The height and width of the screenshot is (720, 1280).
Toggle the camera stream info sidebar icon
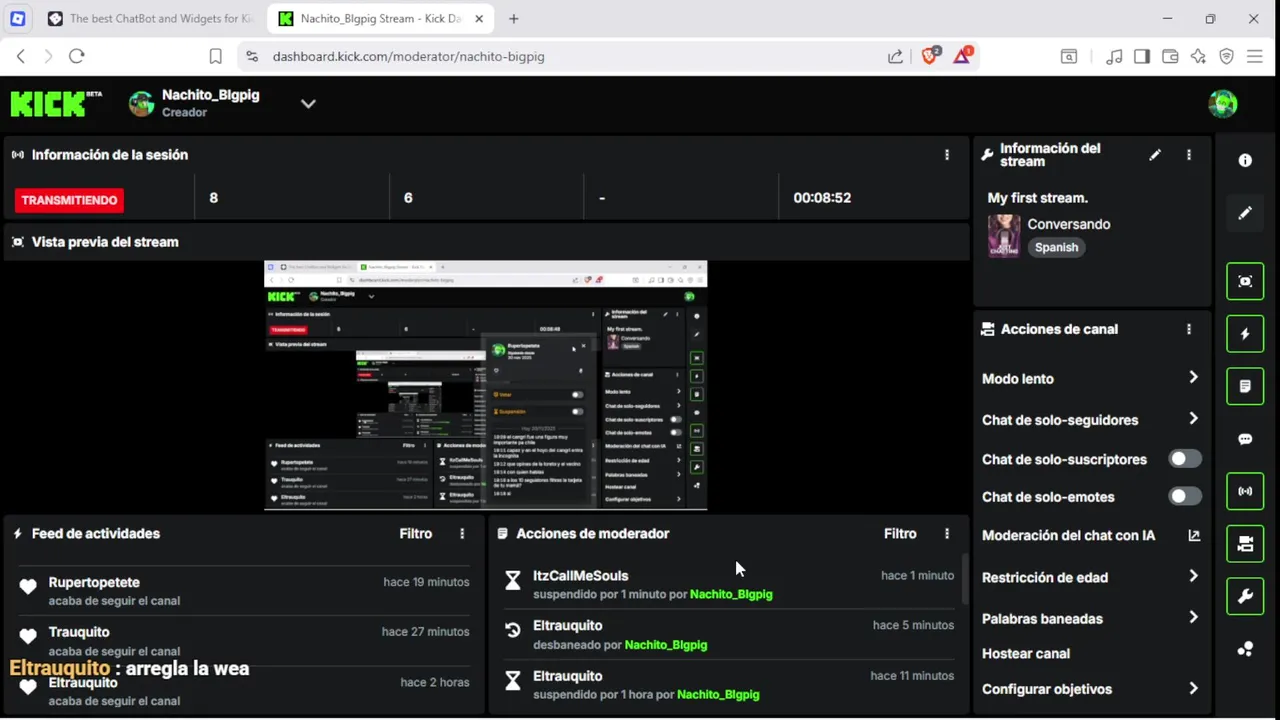click(1245, 544)
